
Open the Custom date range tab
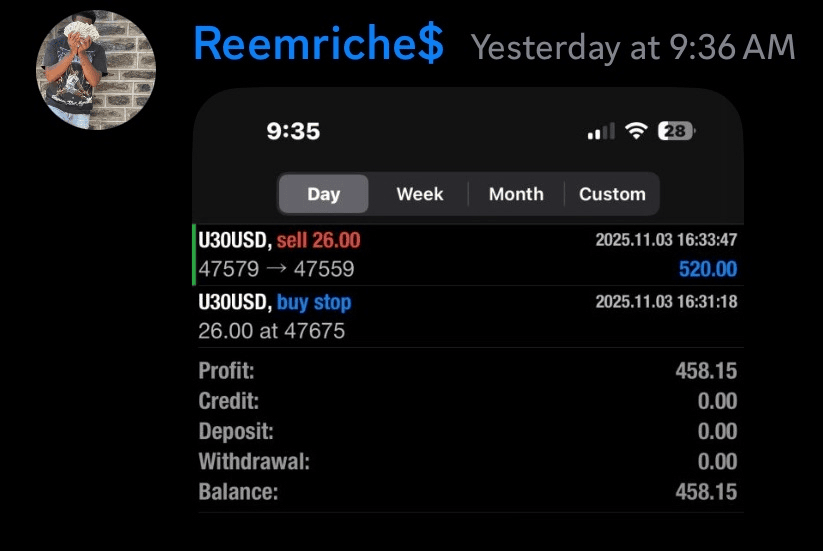pos(612,194)
